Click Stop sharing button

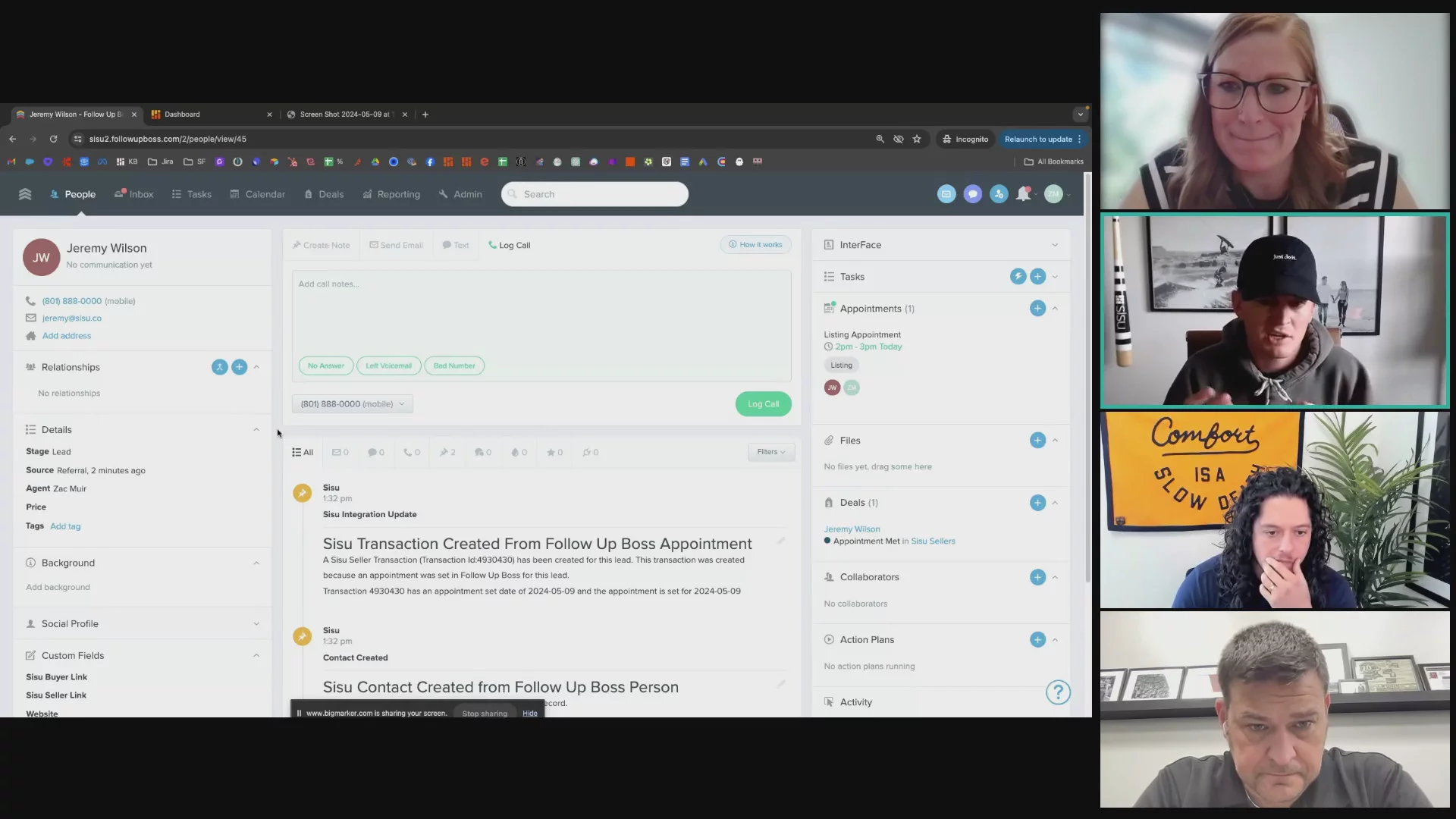pos(485,714)
